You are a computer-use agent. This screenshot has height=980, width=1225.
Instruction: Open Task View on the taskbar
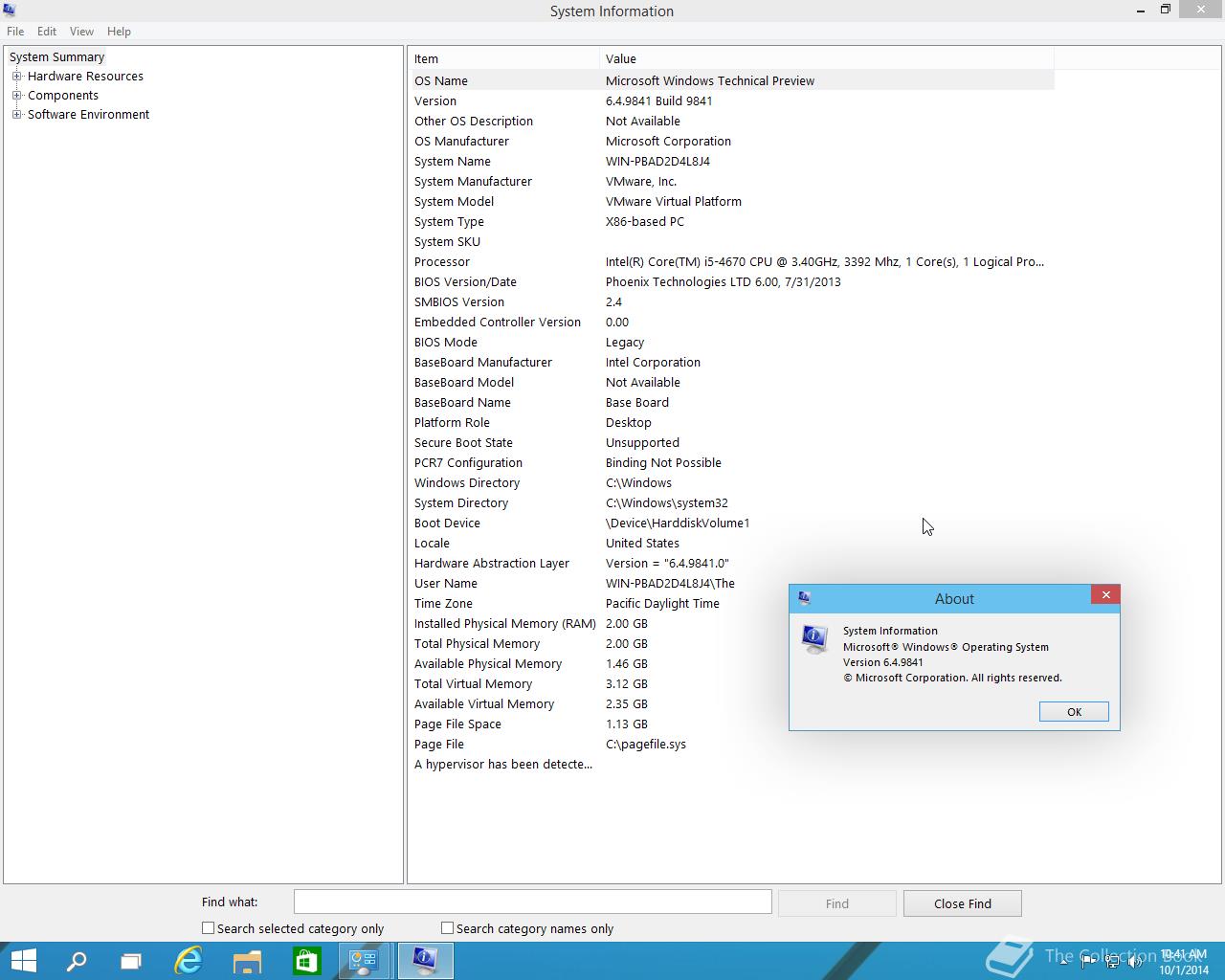131,961
